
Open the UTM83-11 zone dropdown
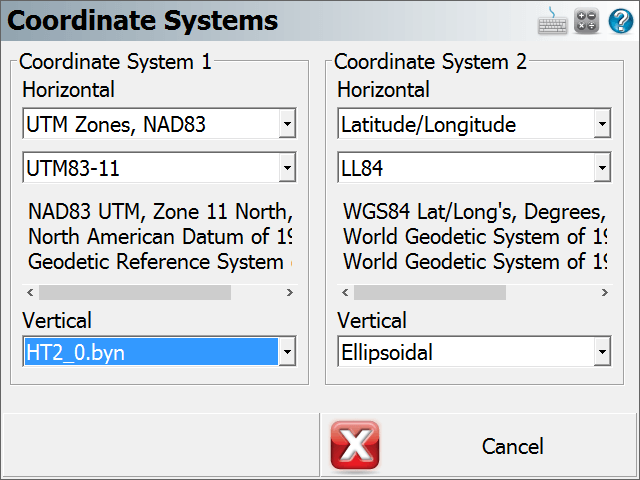tap(287, 167)
